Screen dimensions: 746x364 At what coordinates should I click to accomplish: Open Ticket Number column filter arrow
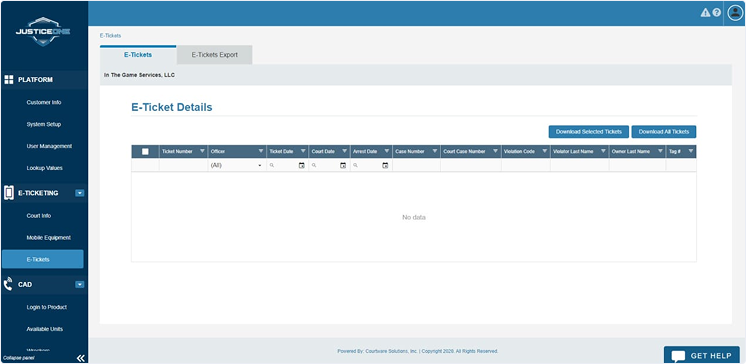tap(202, 151)
